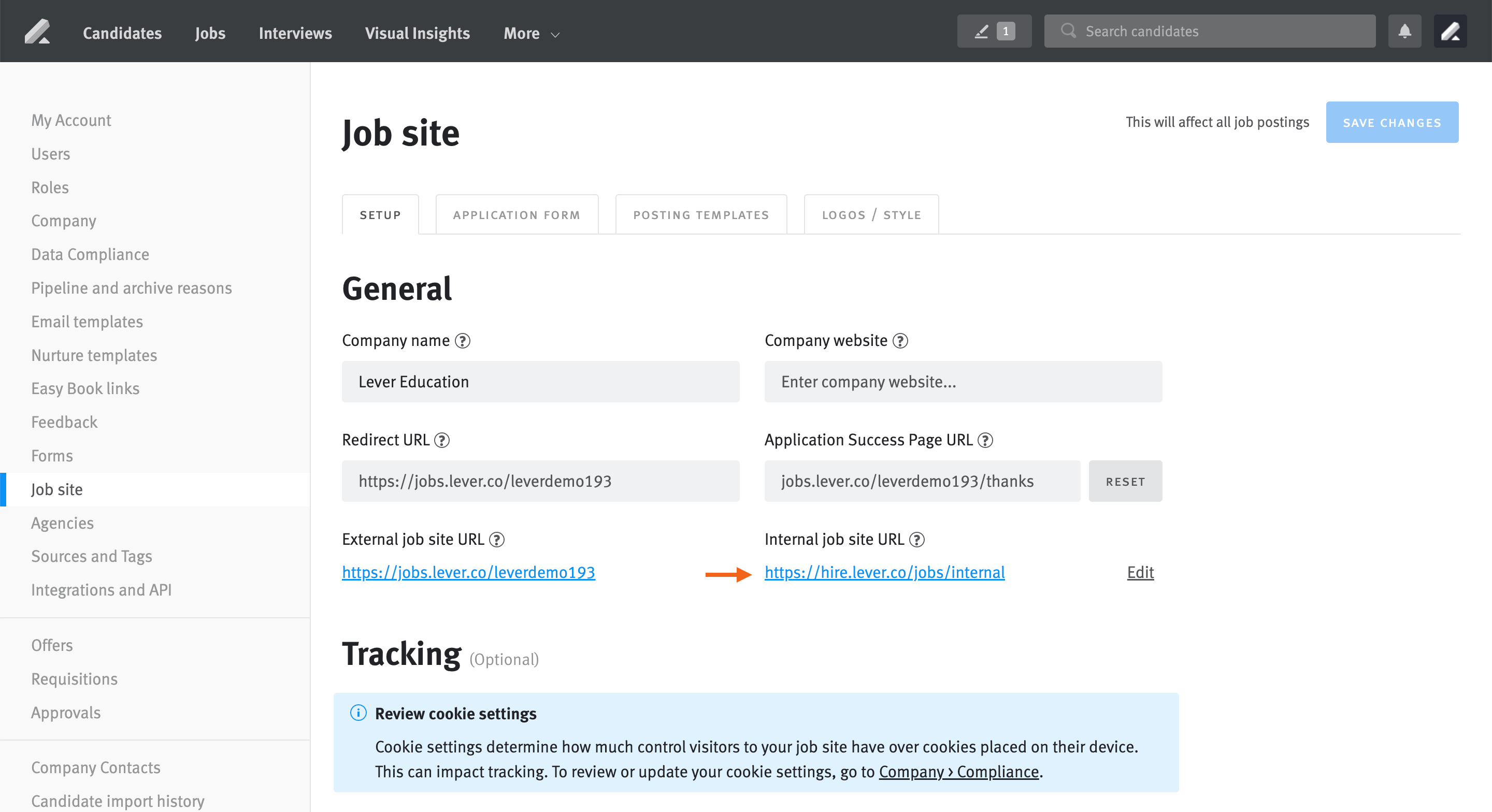Screen dimensions: 1492x812
Task: Open the Interviews section
Action: (295, 33)
